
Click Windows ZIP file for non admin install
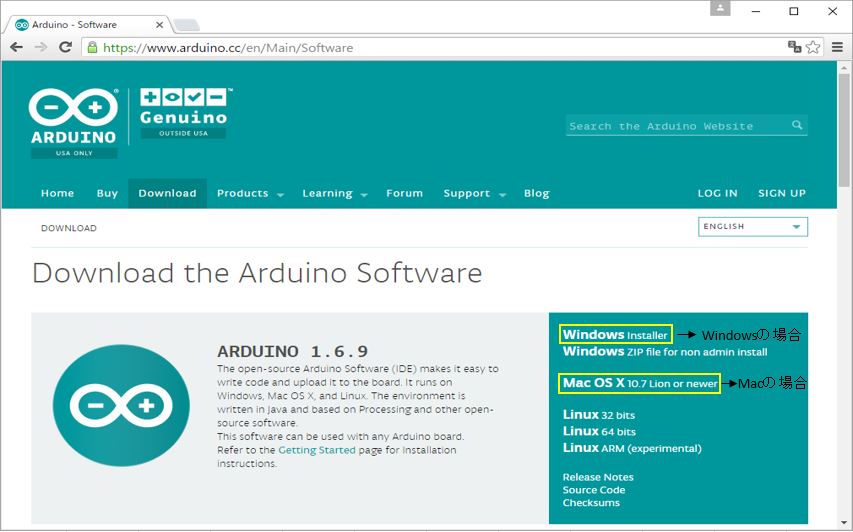[665, 351]
